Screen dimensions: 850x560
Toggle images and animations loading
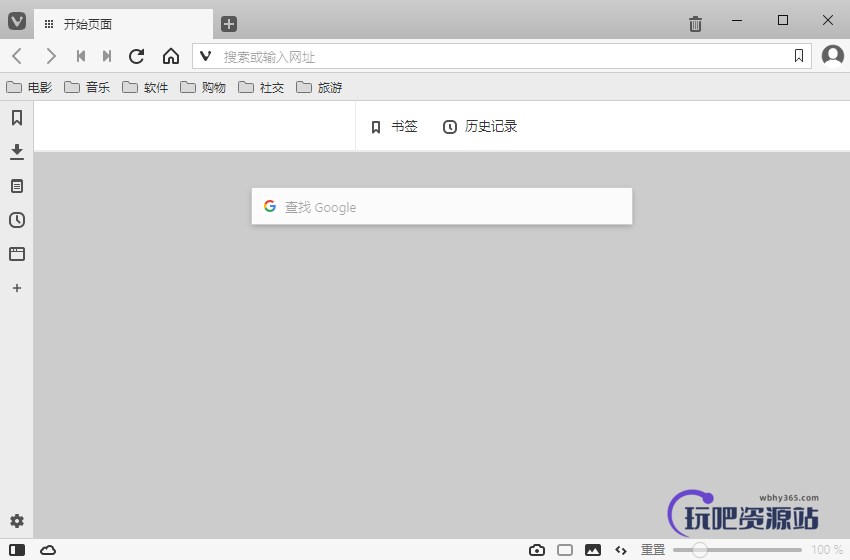(x=593, y=550)
